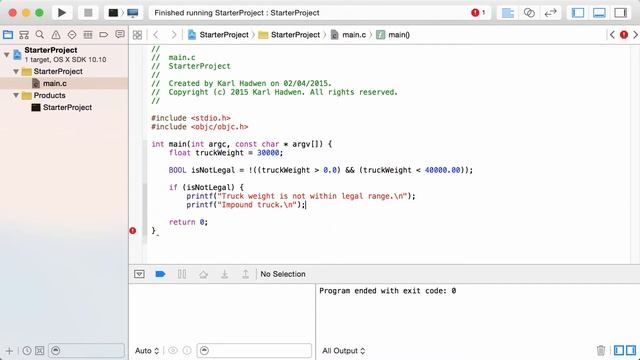Run the project with the Play button
This screenshot has width=640, height=360.
[x=62, y=13]
